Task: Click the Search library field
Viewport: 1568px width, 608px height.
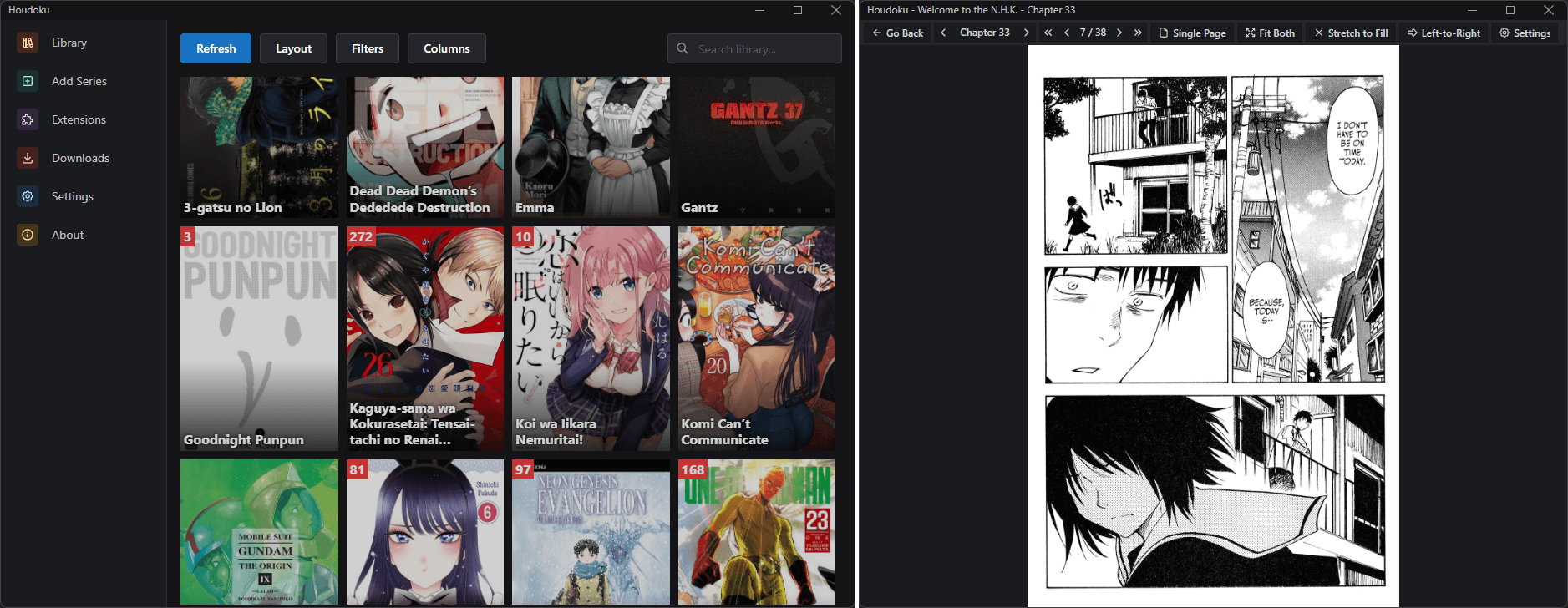Action: click(x=754, y=48)
